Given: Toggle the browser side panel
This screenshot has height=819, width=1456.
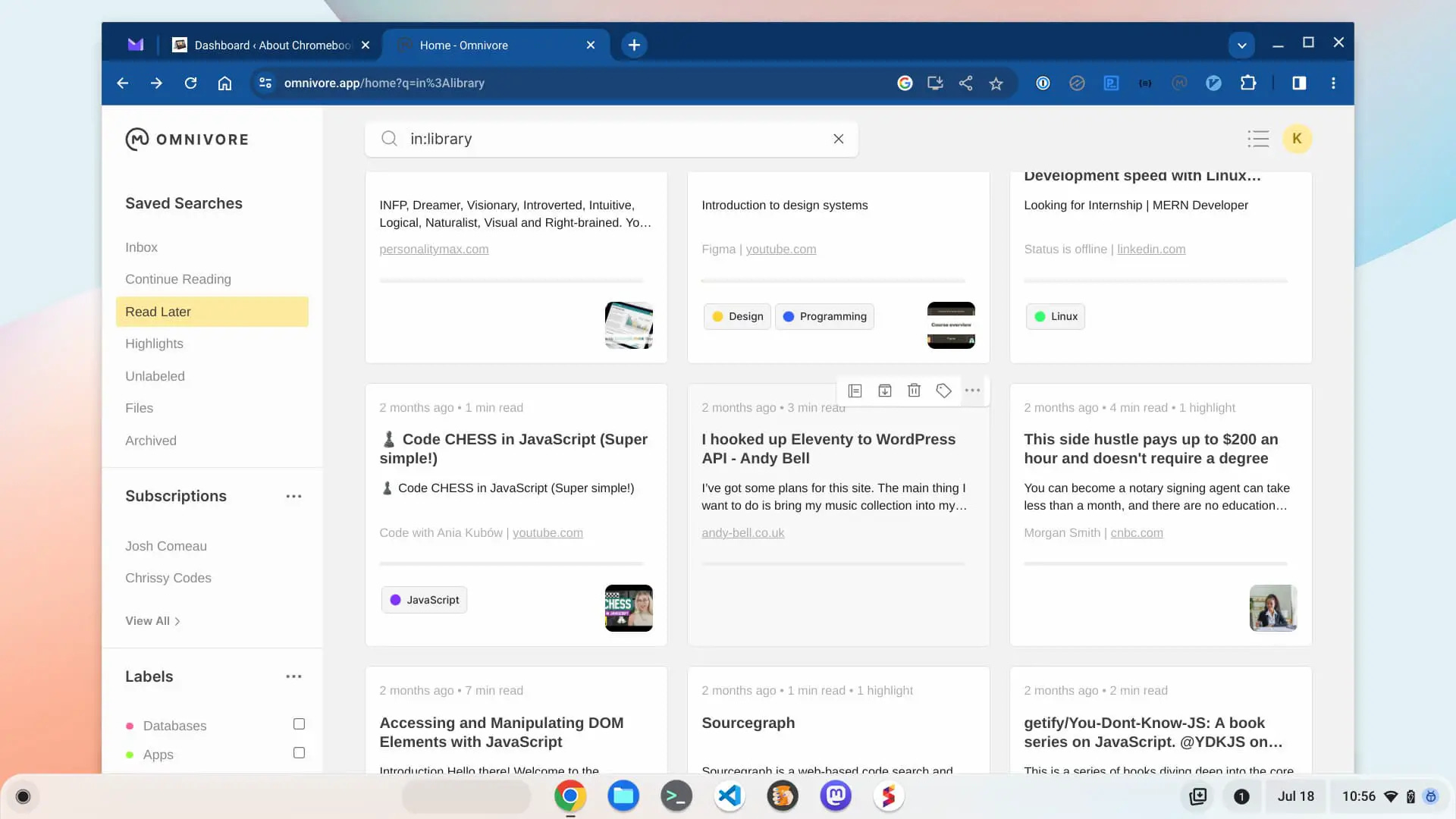Looking at the screenshot, I should click(x=1299, y=83).
